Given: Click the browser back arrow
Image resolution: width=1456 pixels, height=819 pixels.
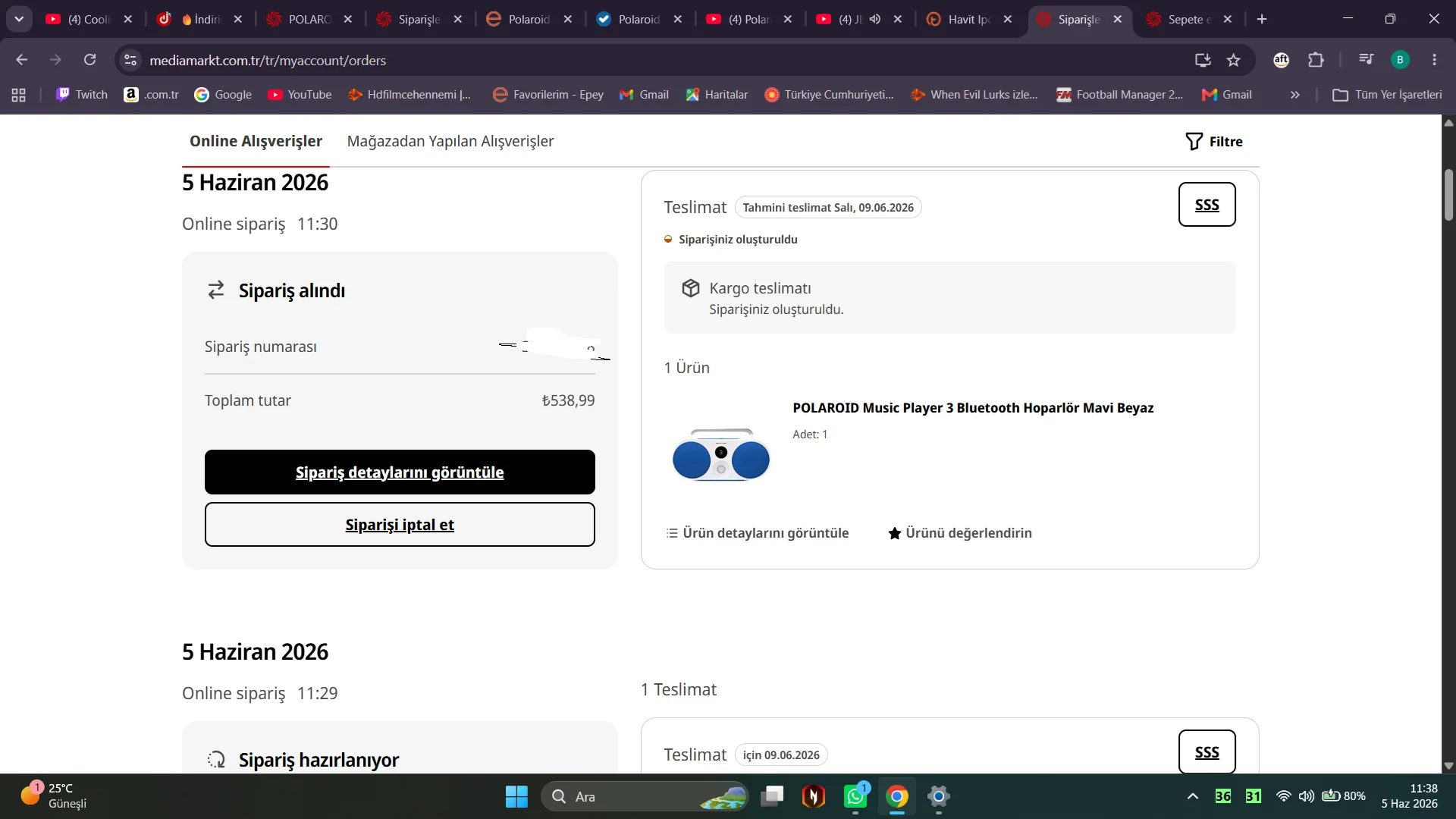Looking at the screenshot, I should [22, 60].
